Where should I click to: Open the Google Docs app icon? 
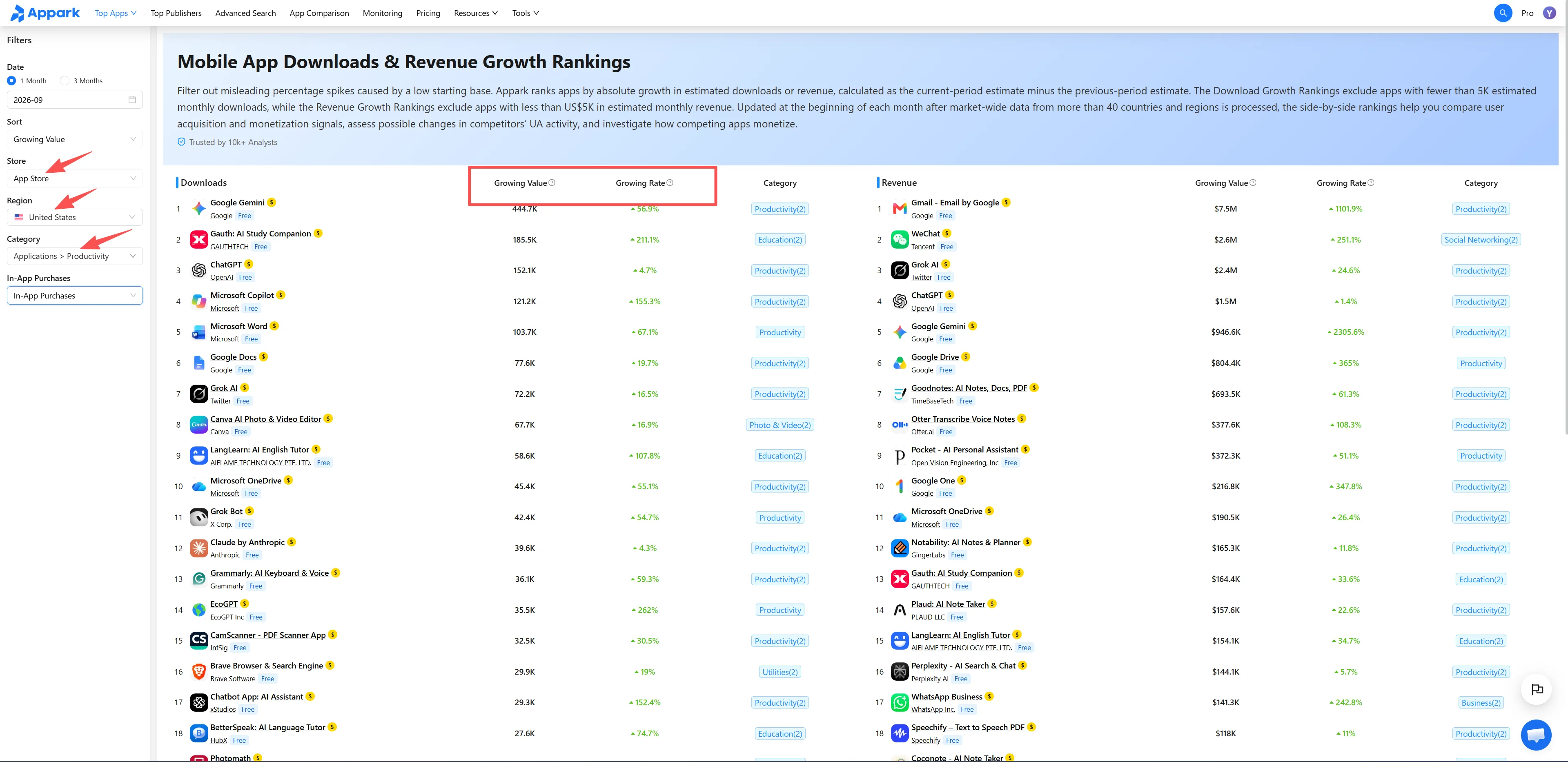point(199,363)
